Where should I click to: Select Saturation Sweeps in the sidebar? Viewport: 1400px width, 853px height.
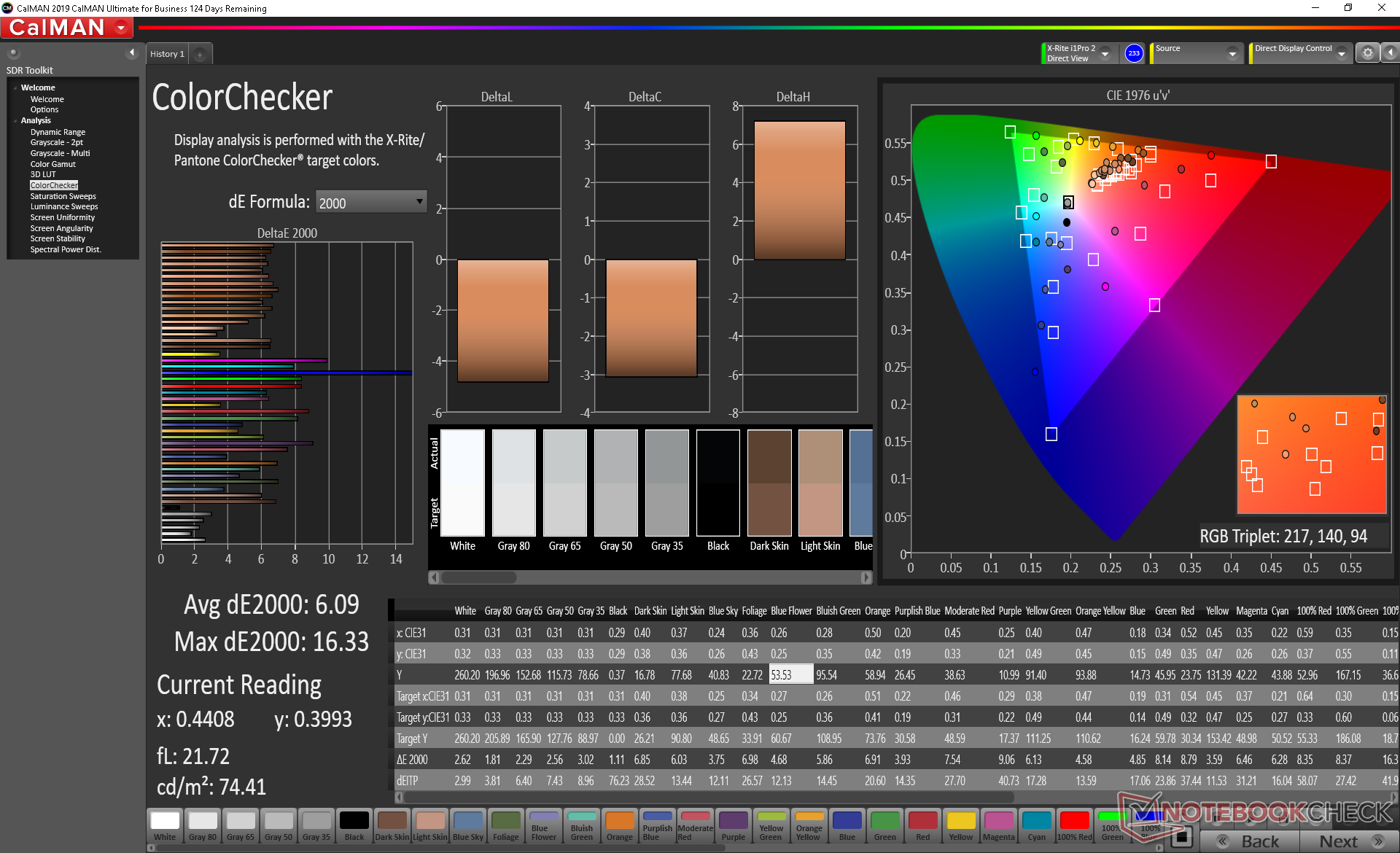[63, 196]
